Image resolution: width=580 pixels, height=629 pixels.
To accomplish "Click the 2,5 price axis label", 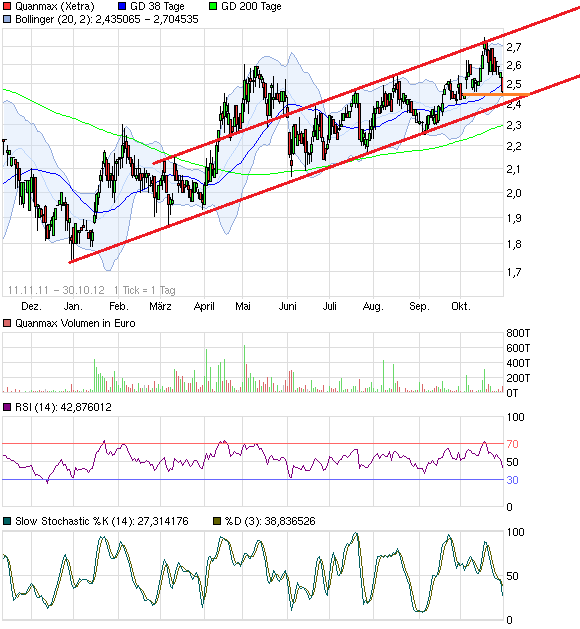I will (514, 84).
